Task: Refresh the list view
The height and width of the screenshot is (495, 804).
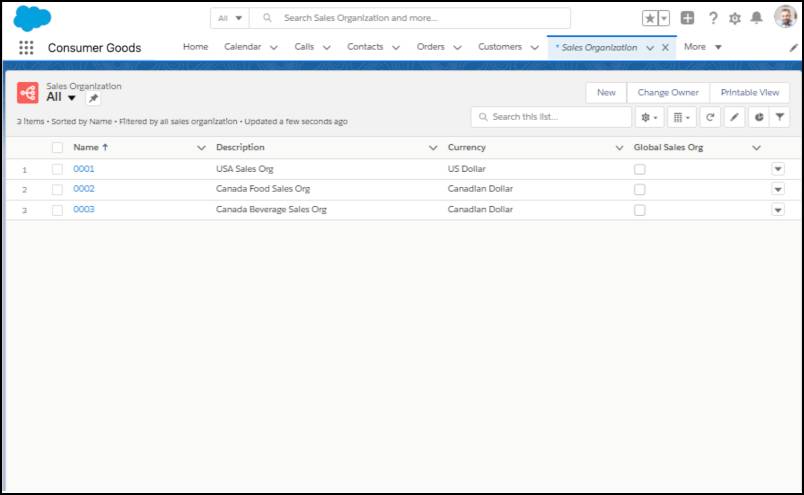Action: pyautogui.click(x=710, y=117)
